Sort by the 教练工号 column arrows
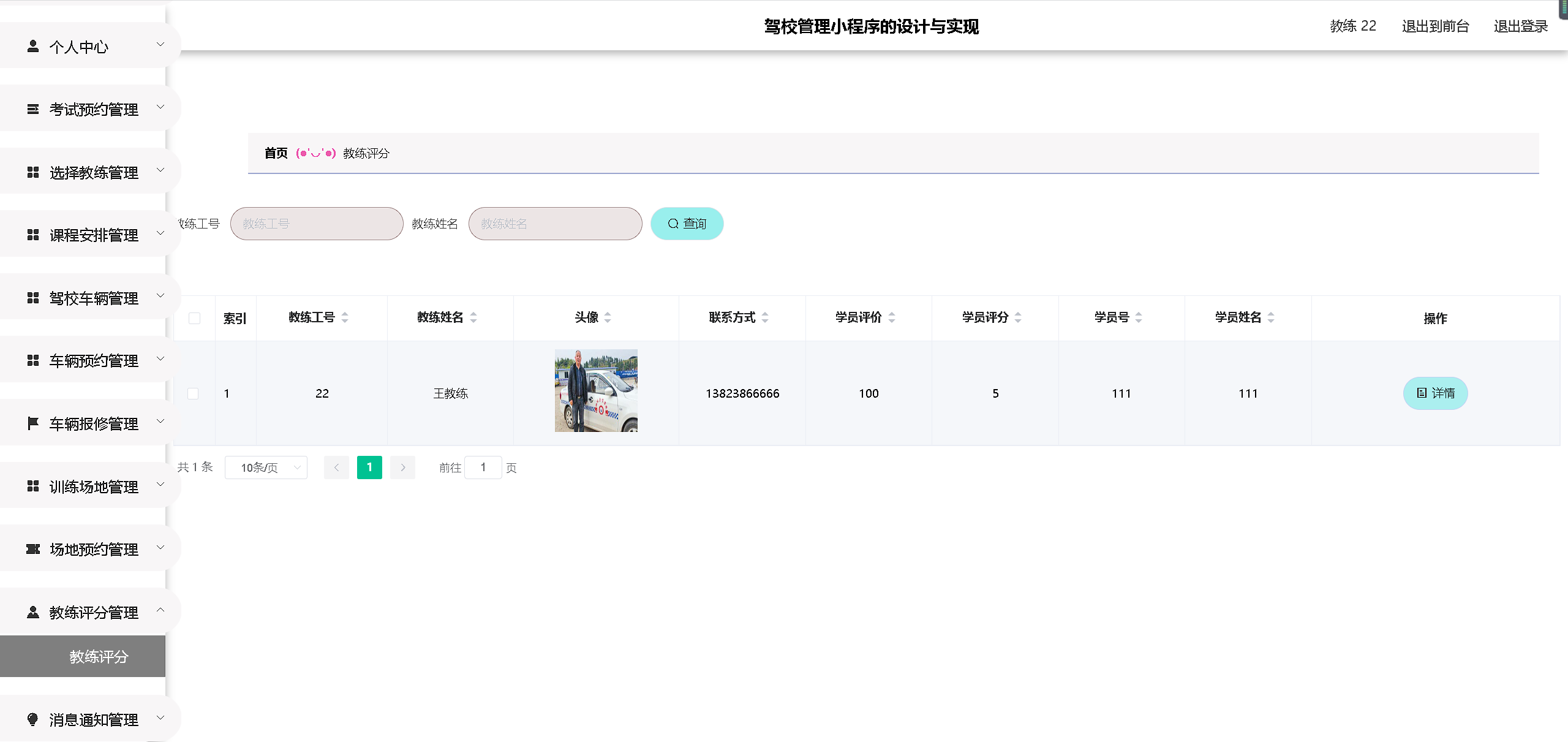 point(345,317)
